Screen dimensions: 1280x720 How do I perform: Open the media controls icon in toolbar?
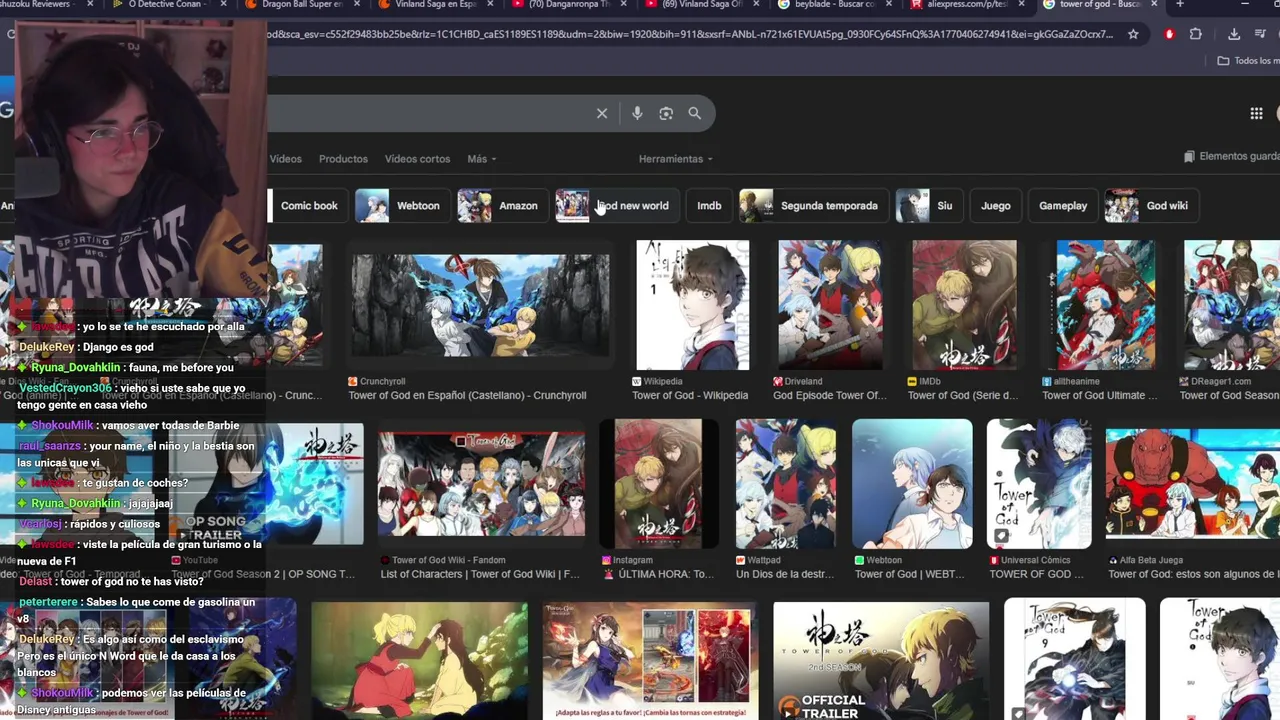pos(1261,34)
